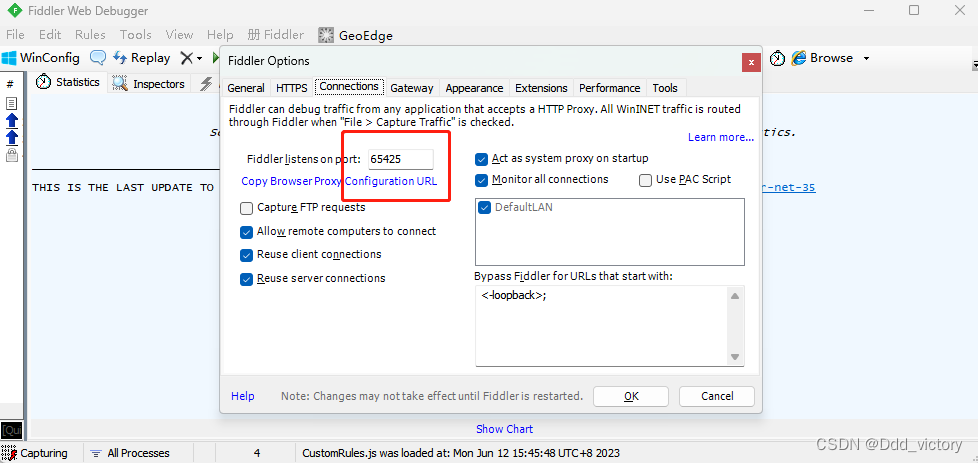Image resolution: width=978 pixels, height=463 pixels.
Task: Click the lightning bolt tab icon
Action: (206, 84)
